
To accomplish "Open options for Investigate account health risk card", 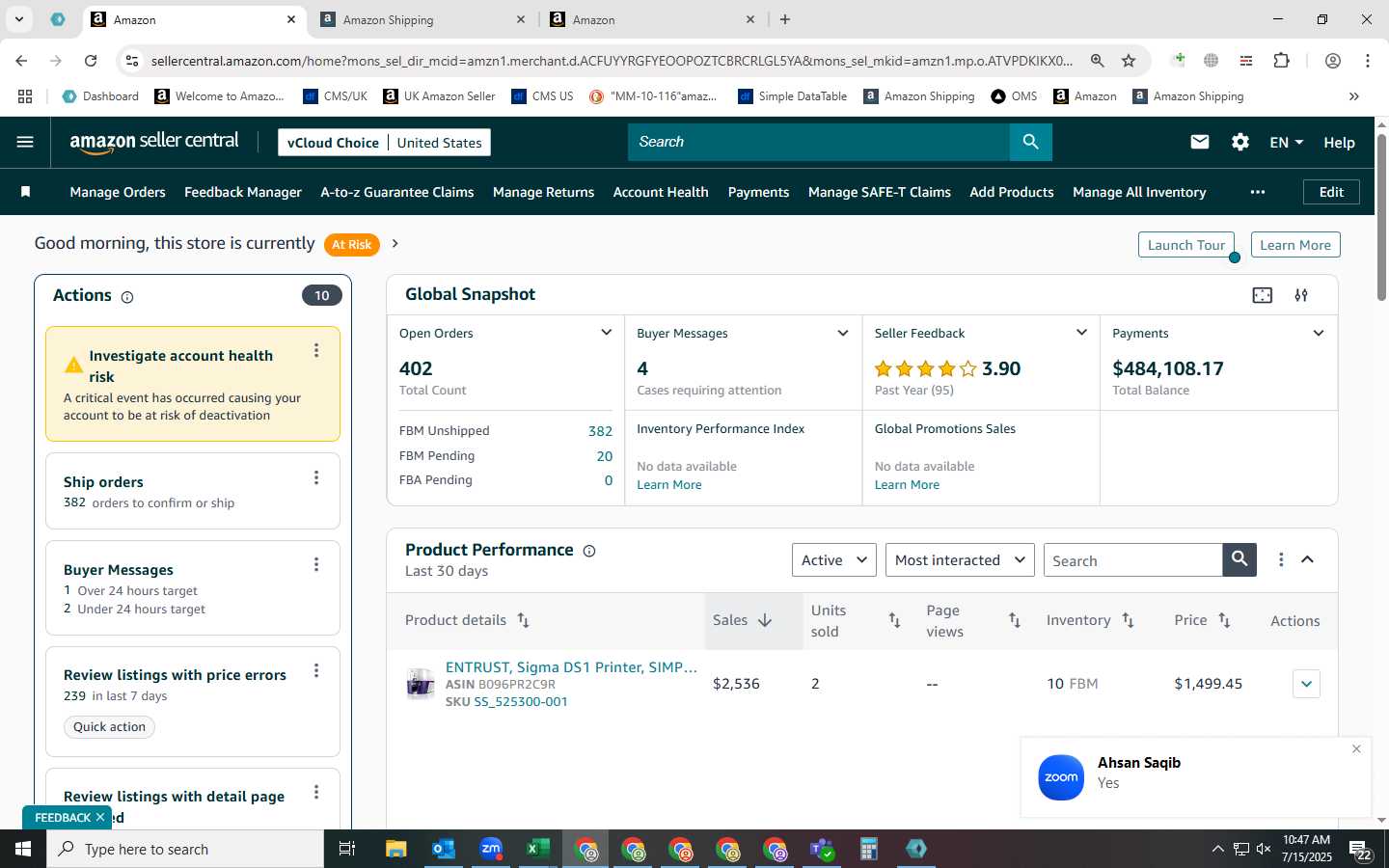I will pyautogui.click(x=316, y=351).
